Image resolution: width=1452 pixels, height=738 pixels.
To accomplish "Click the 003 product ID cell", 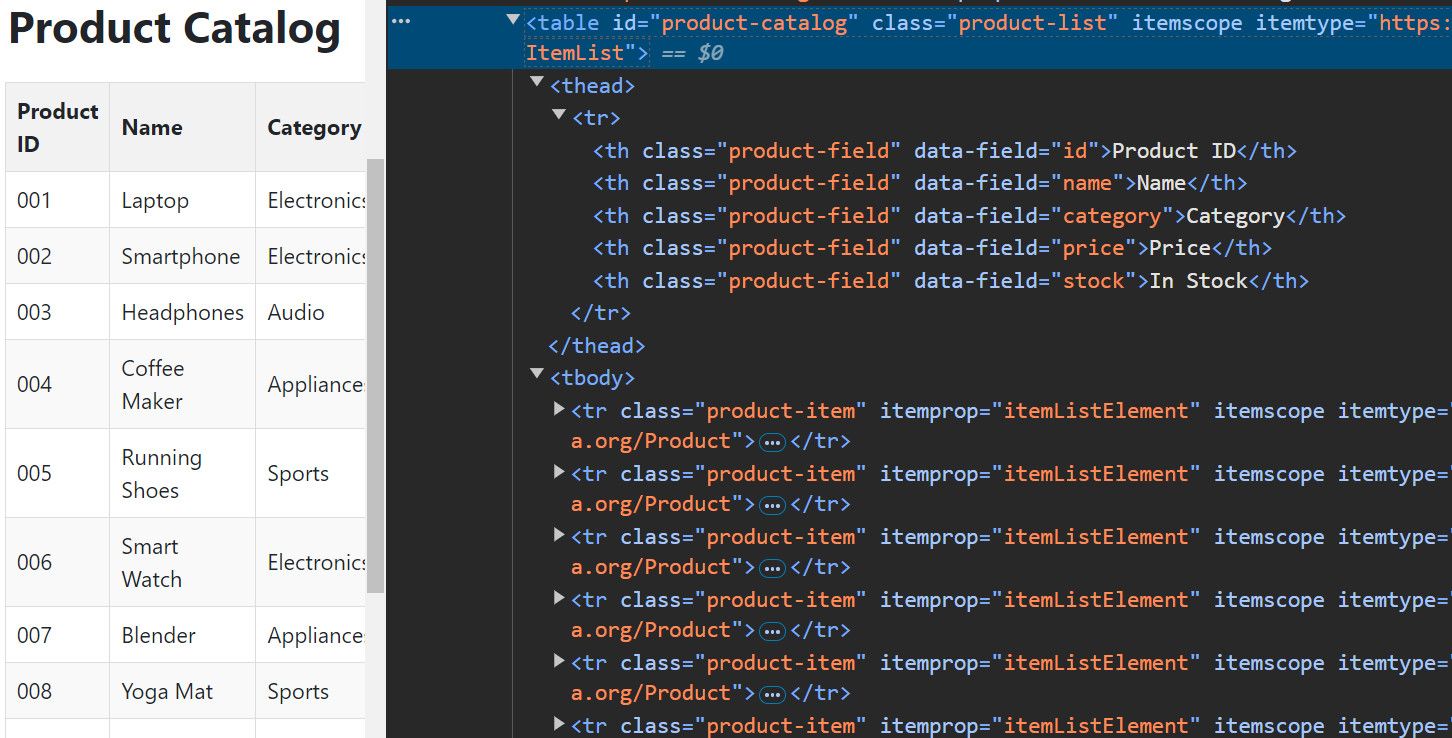I will (58, 312).
